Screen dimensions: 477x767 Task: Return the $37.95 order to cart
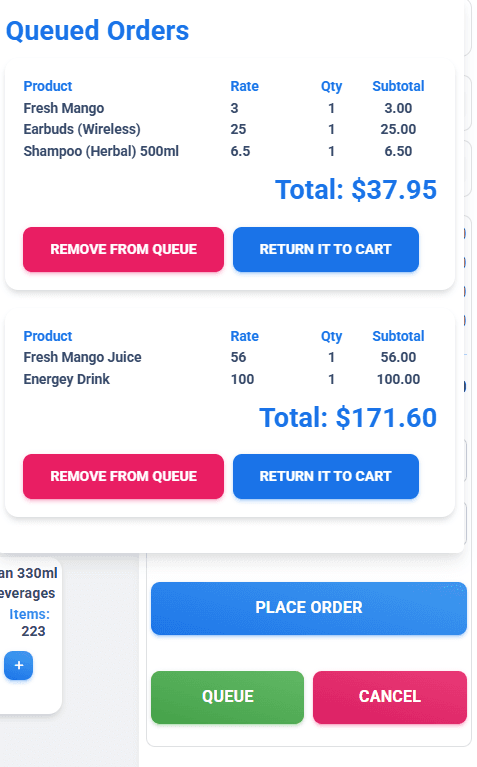(x=326, y=249)
